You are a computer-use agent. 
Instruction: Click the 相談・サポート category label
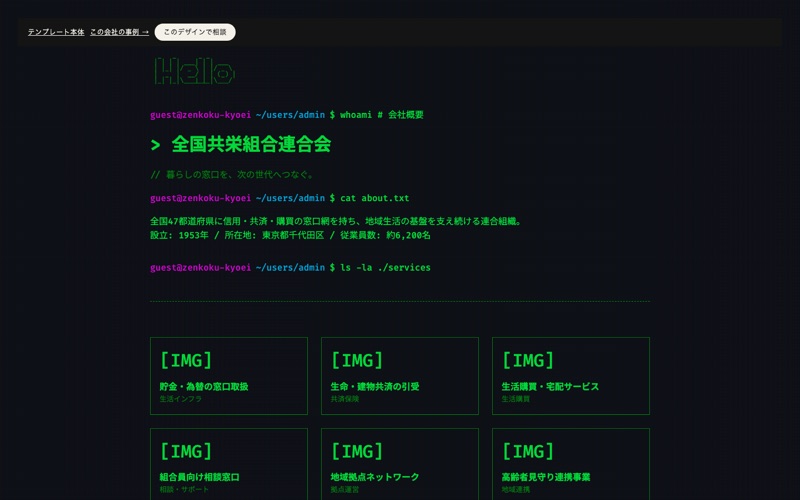(184, 490)
